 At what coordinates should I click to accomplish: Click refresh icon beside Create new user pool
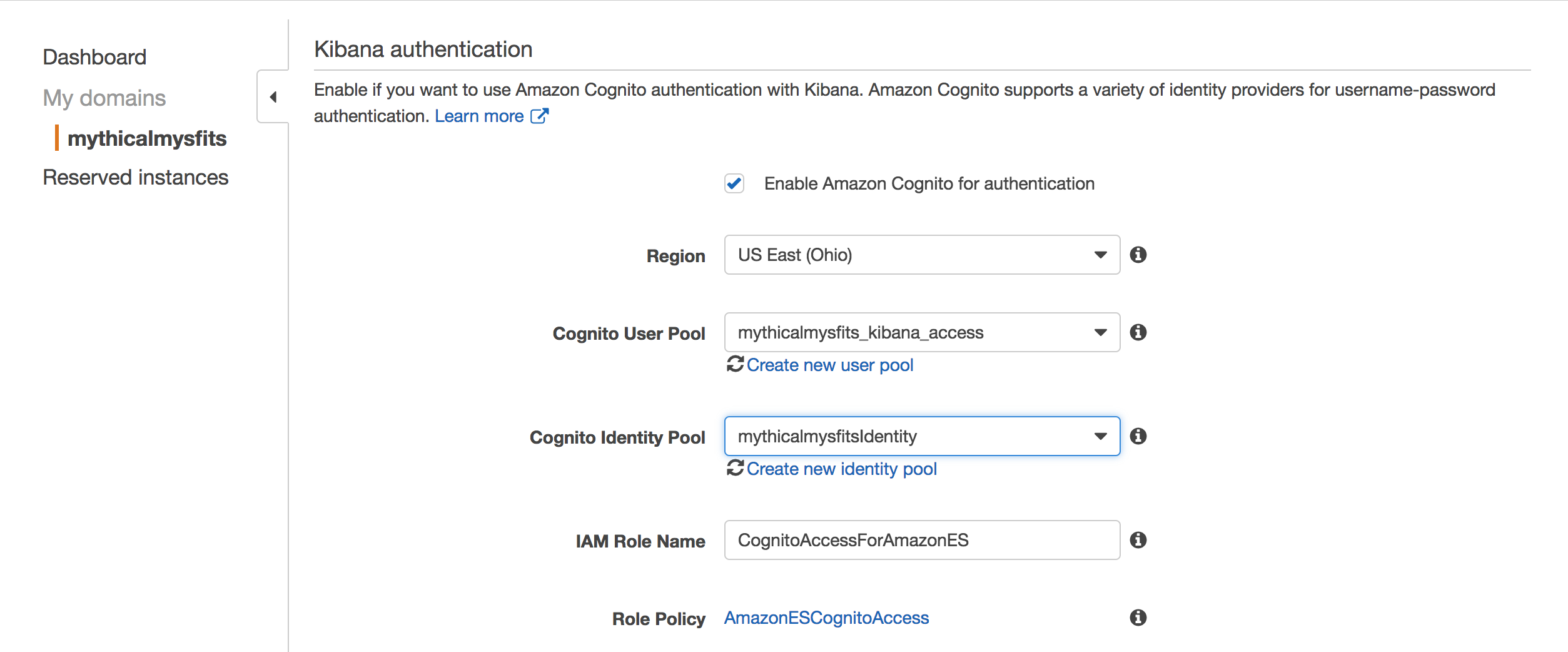(x=735, y=364)
